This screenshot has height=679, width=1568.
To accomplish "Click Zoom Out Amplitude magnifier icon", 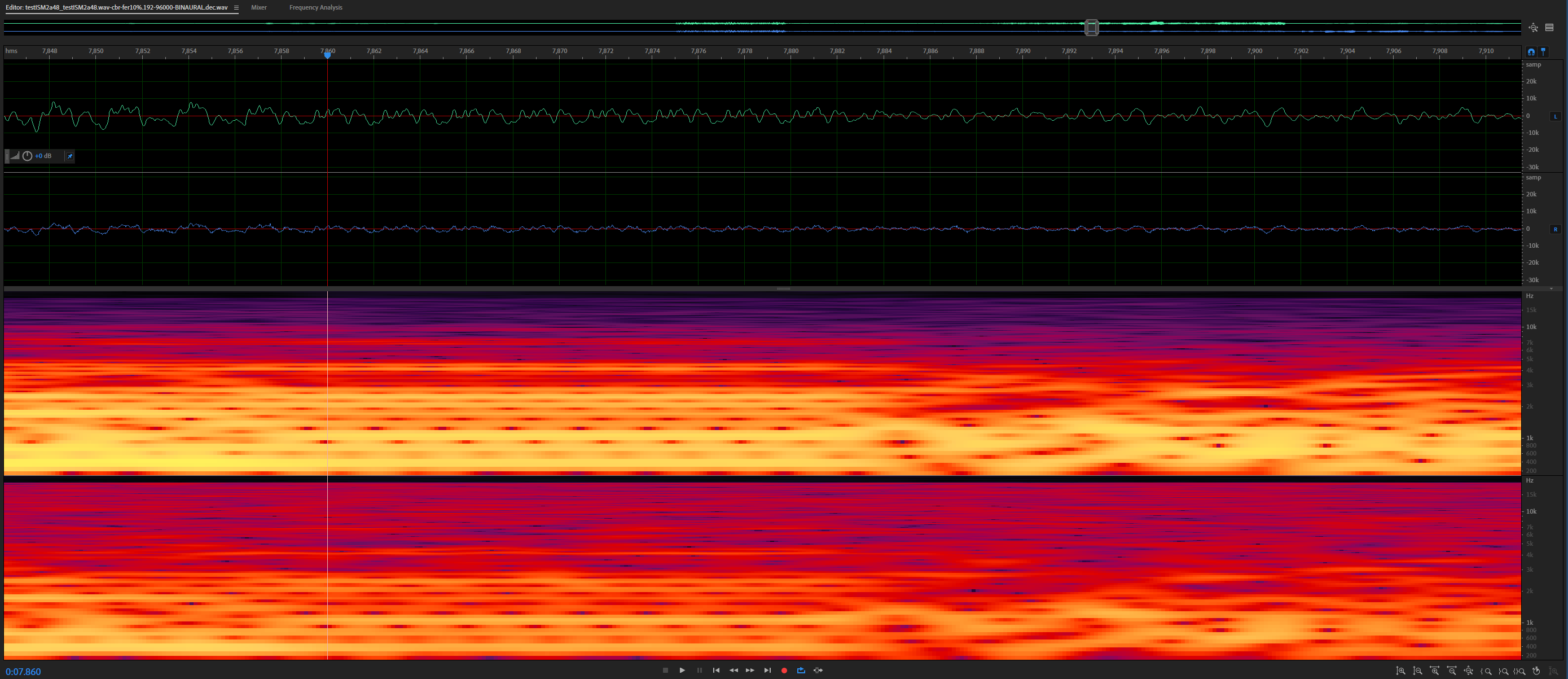I will 1418,671.
